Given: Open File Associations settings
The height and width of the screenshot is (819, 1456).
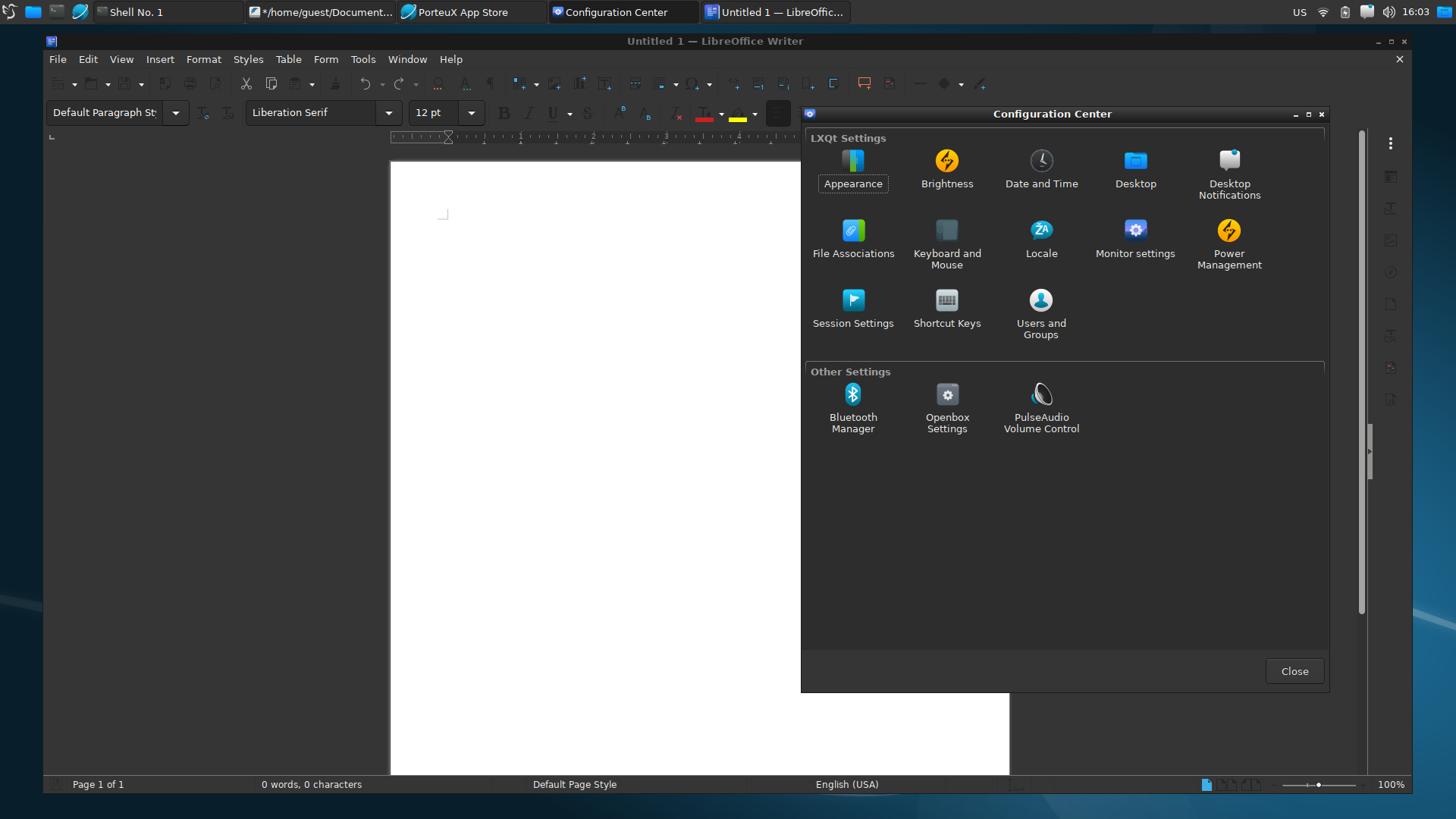Looking at the screenshot, I should (x=853, y=240).
